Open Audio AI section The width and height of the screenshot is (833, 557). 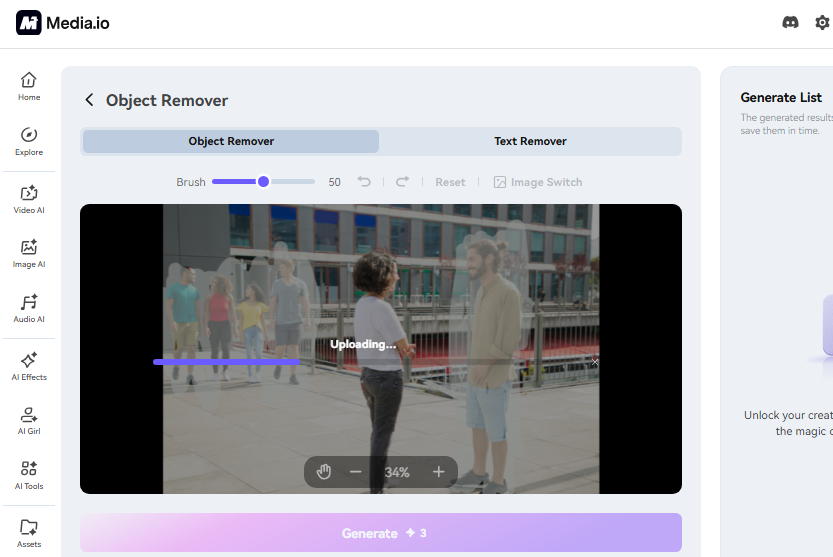(x=29, y=308)
